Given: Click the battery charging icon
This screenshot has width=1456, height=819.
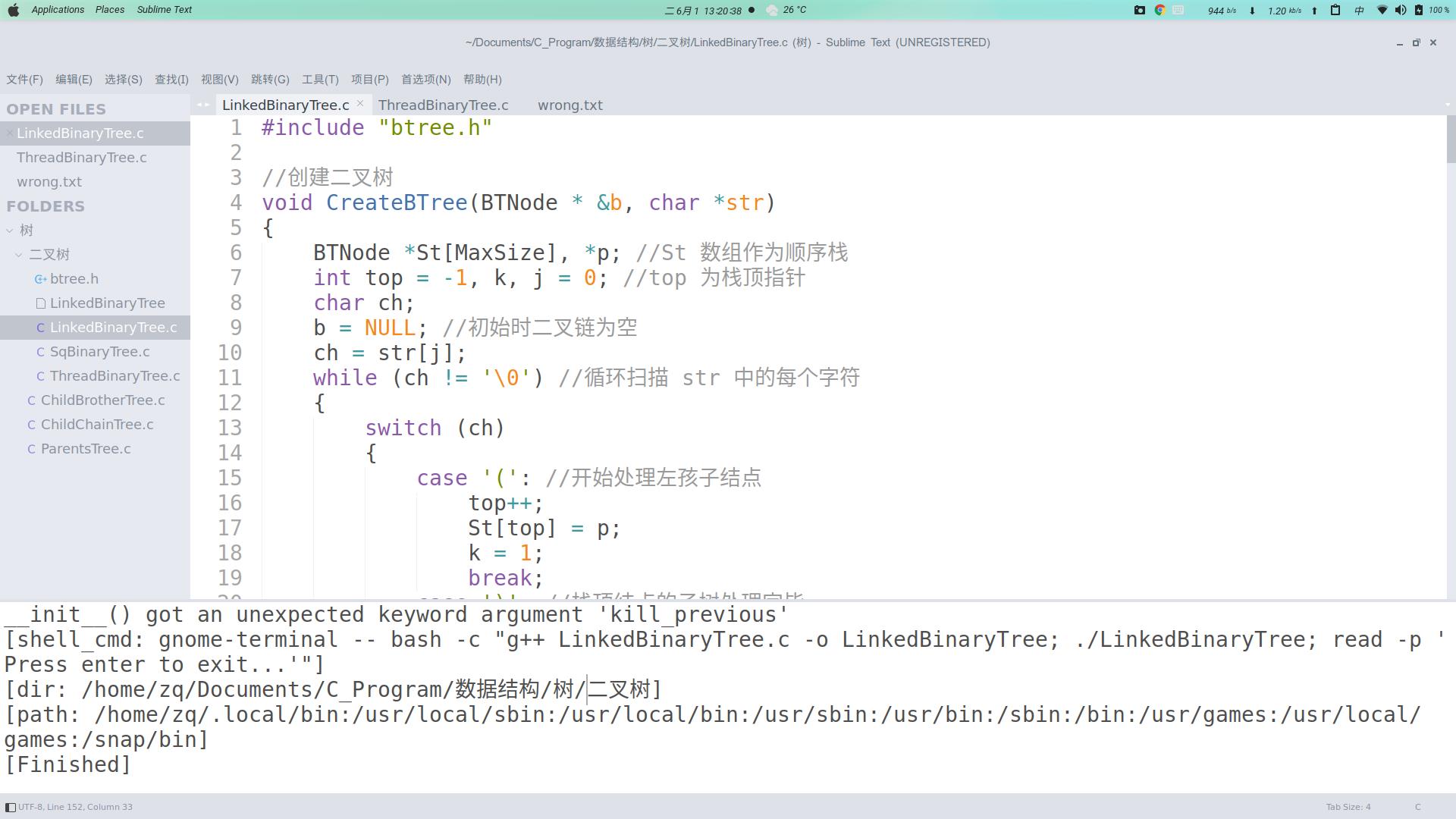Looking at the screenshot, I should point(1418,10).
